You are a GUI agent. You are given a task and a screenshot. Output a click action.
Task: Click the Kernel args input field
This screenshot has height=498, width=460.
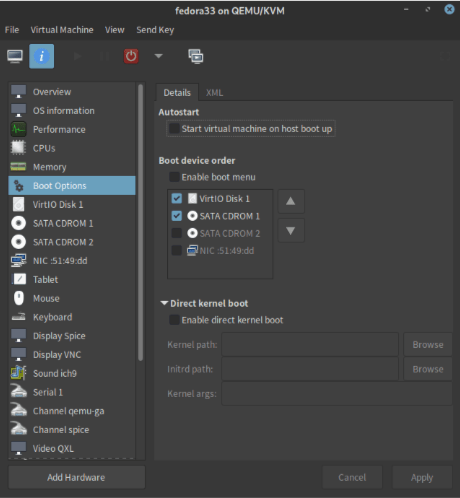click(x=337, y=394)
